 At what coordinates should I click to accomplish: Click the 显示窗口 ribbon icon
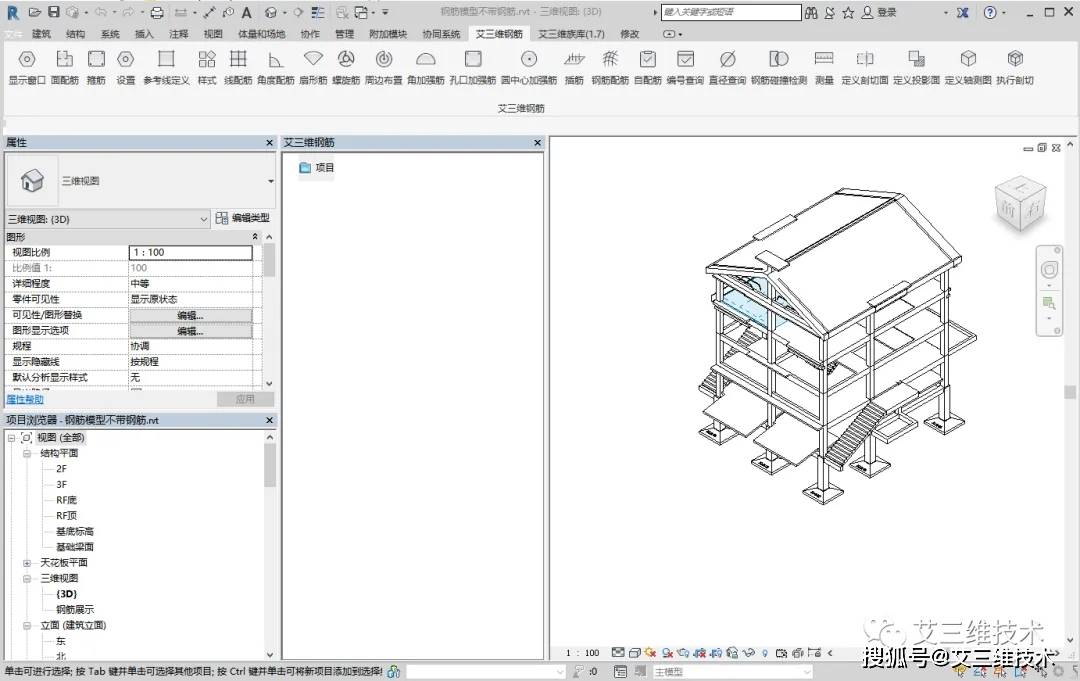pos(27,61)
